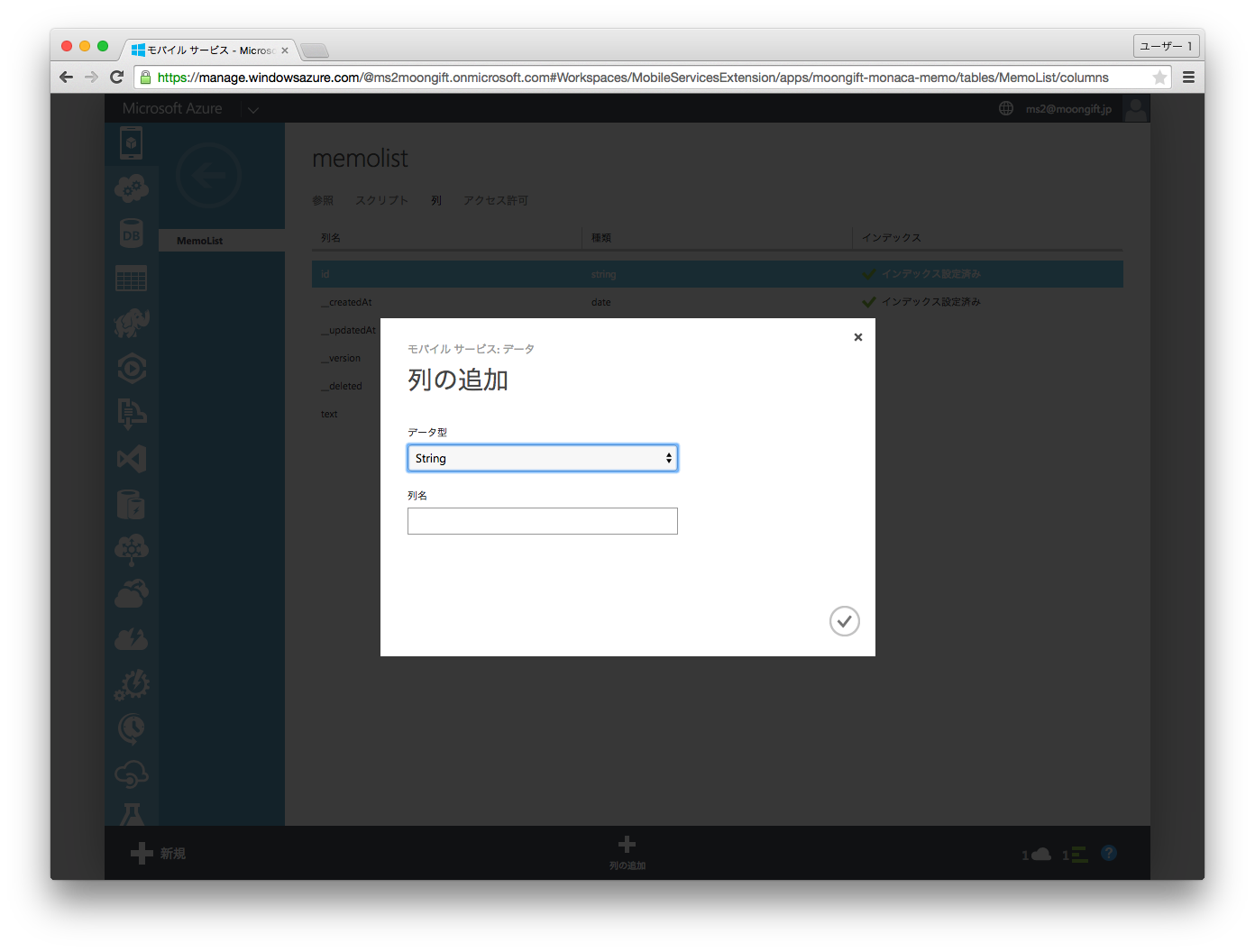The image size is (1255, 952).
Task: Click the browser reload button
Action: 116,78
